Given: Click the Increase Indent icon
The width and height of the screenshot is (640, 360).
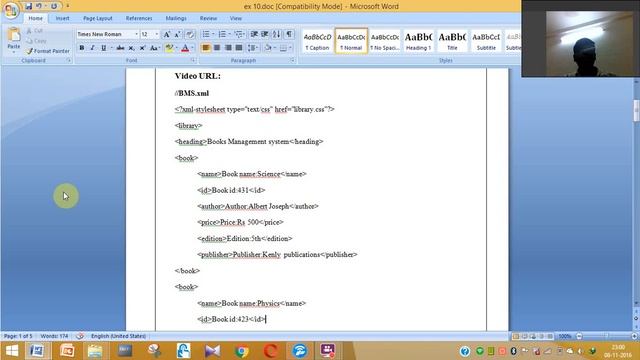Looking at the screenshot, I should (265, 34).
